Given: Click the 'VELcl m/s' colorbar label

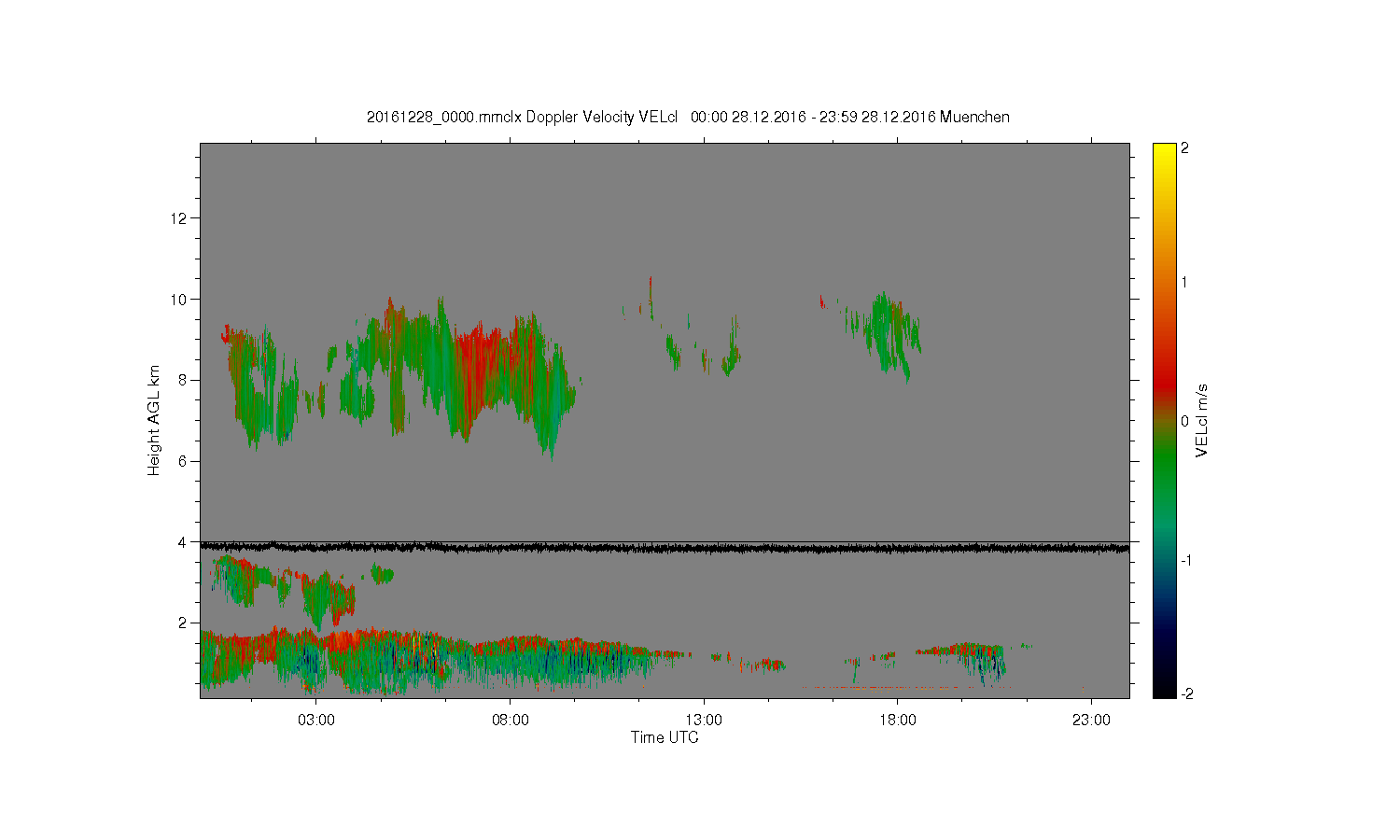Looking at the screenshot, I should tap(1202, 421).
